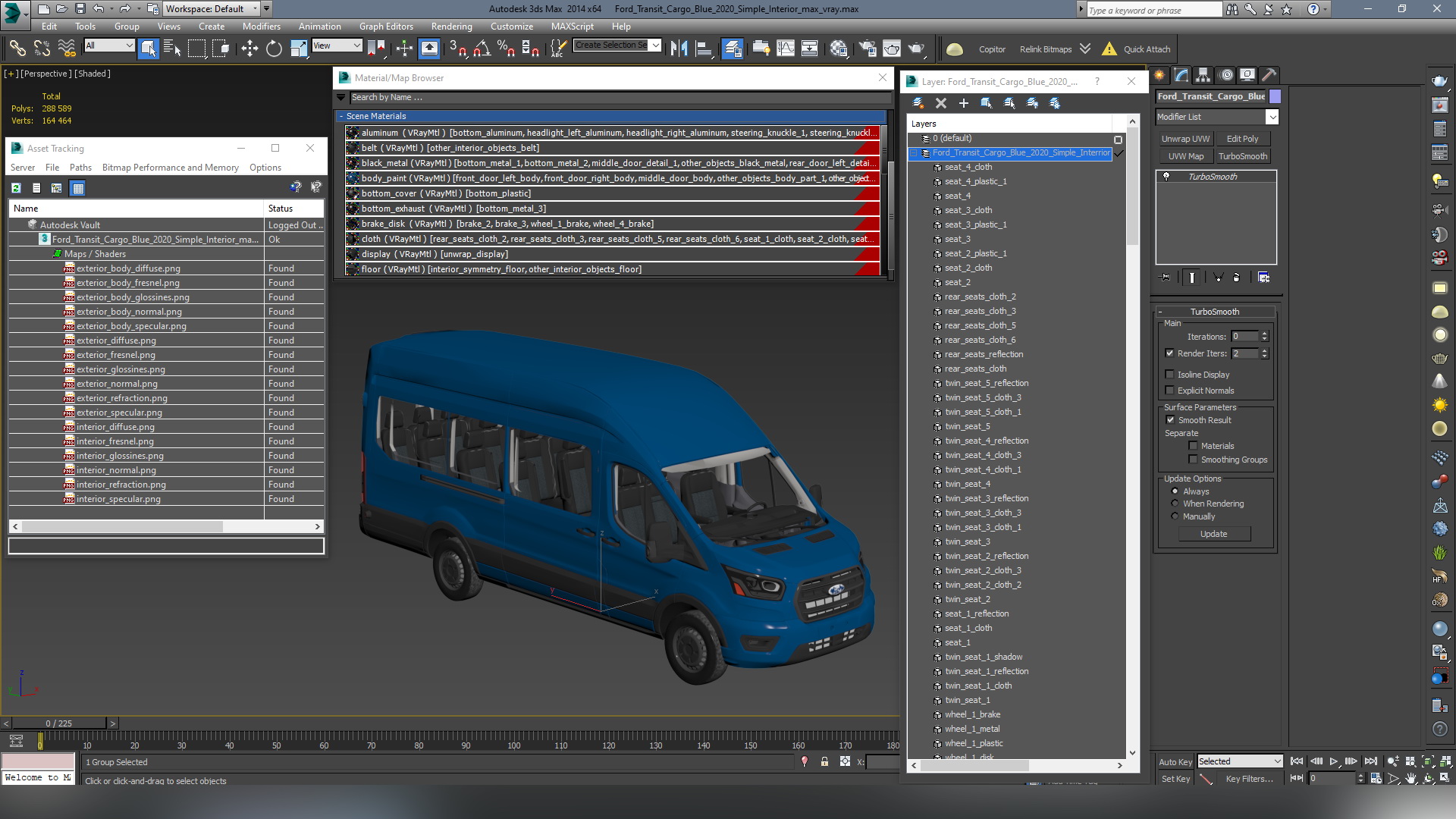
Task: Choose the Select and Move tool
Action: [x=249, y=49]
